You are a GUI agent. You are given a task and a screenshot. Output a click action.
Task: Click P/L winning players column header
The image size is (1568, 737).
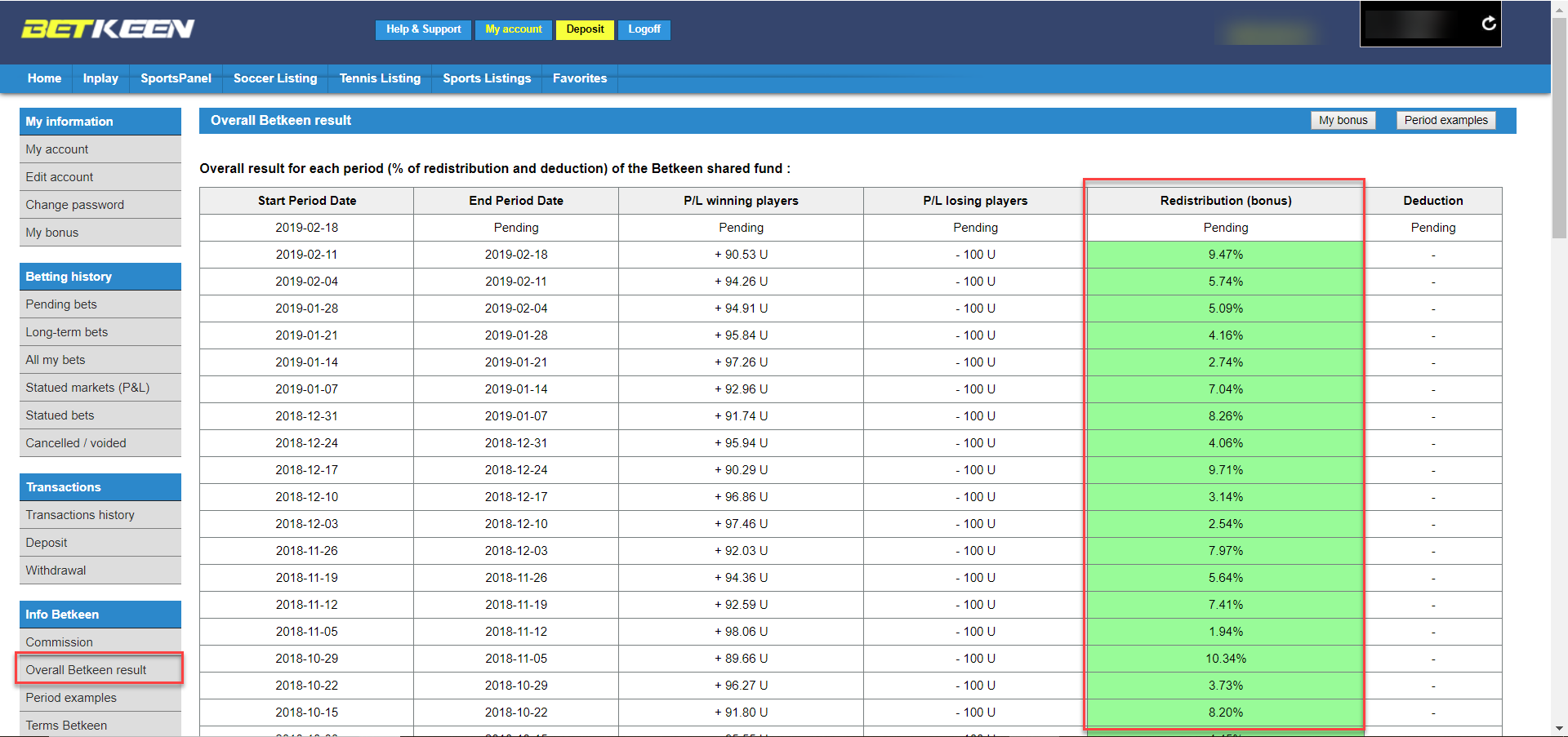[741, 201]
